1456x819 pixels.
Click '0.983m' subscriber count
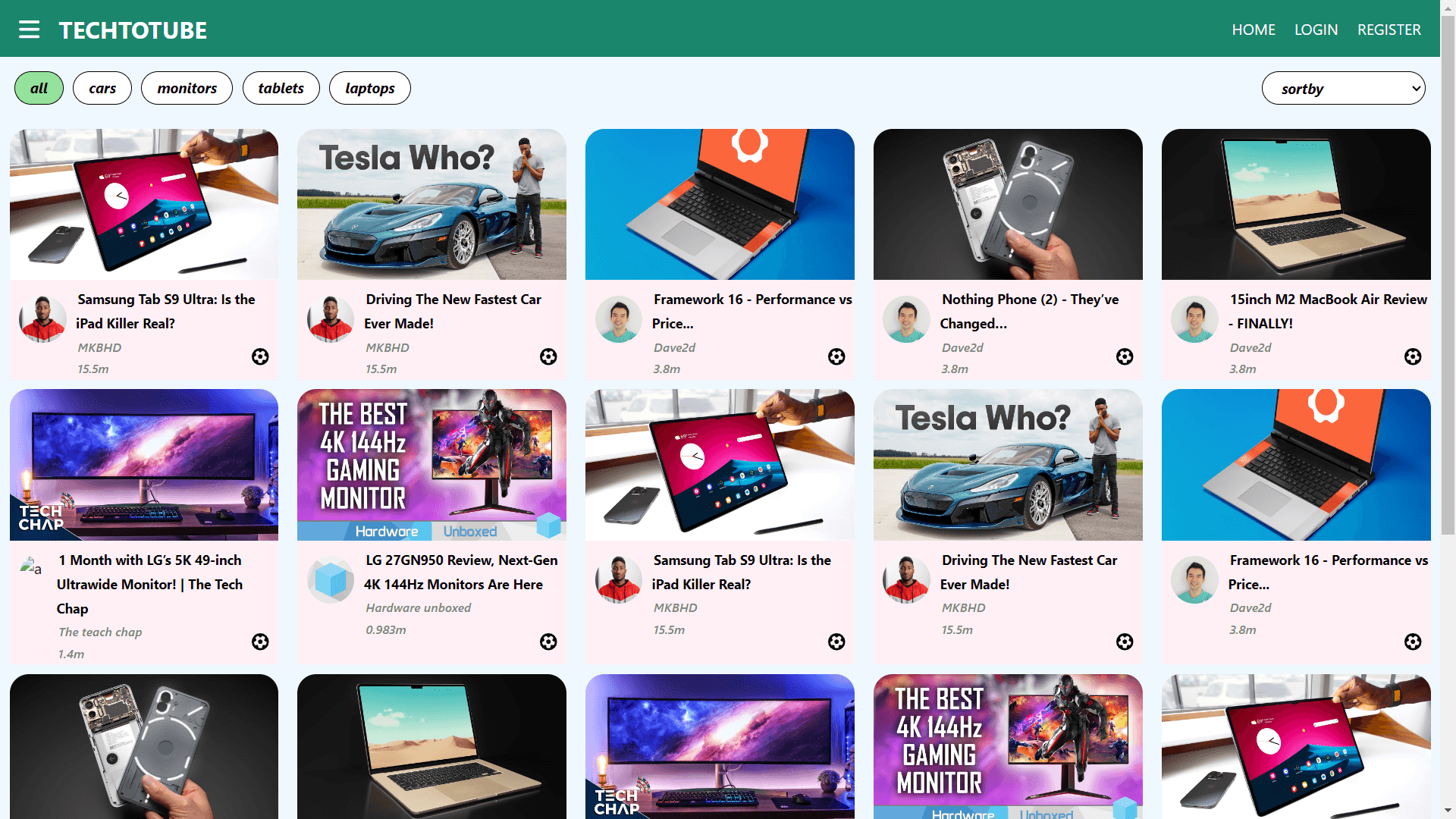[x=385, y=629]
